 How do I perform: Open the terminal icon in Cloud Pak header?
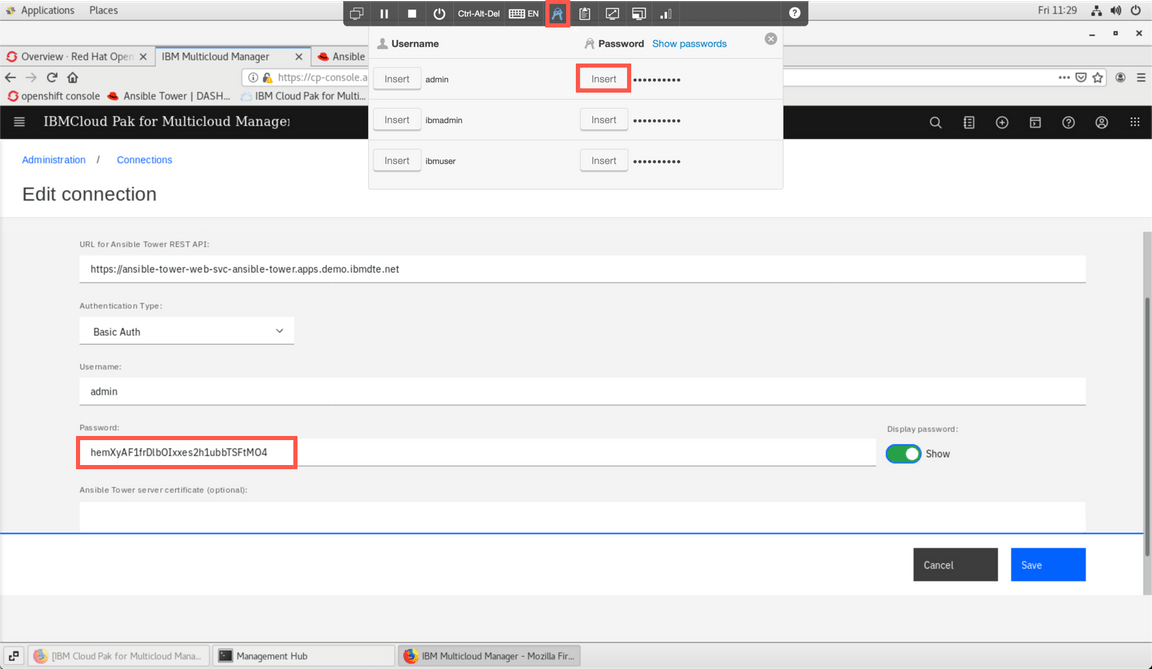pos(1035,123)
